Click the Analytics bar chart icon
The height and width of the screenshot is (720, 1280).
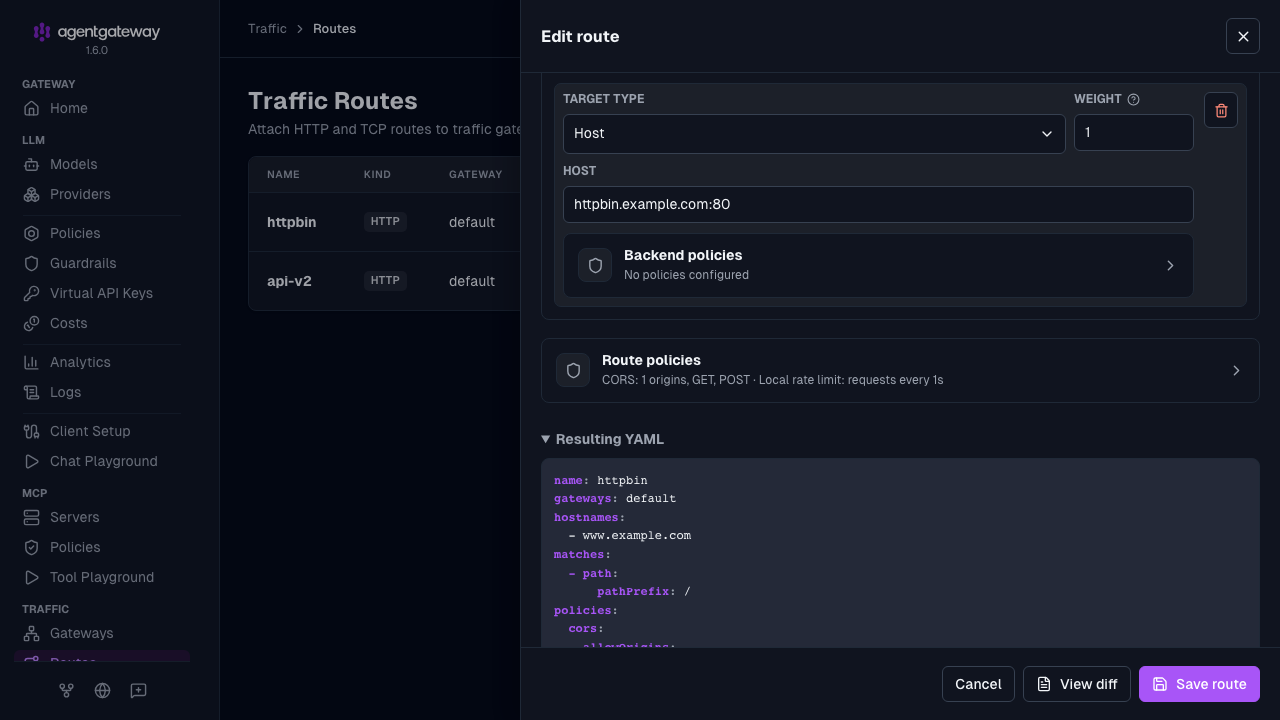coord(32,362)
